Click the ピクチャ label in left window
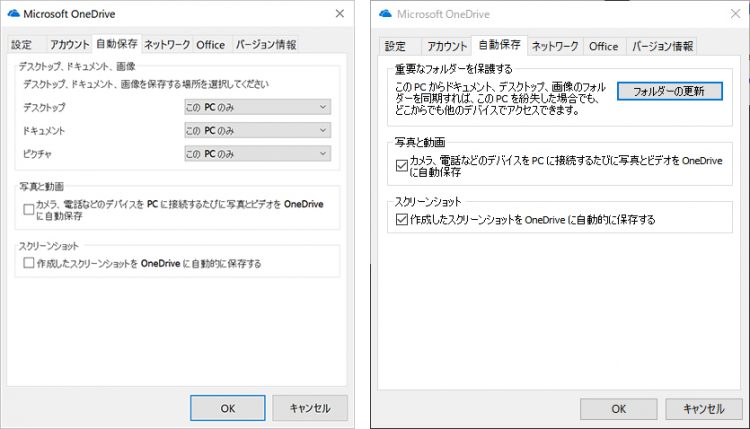The width and height of the screenshot is (750, 429). coord(37,154)
